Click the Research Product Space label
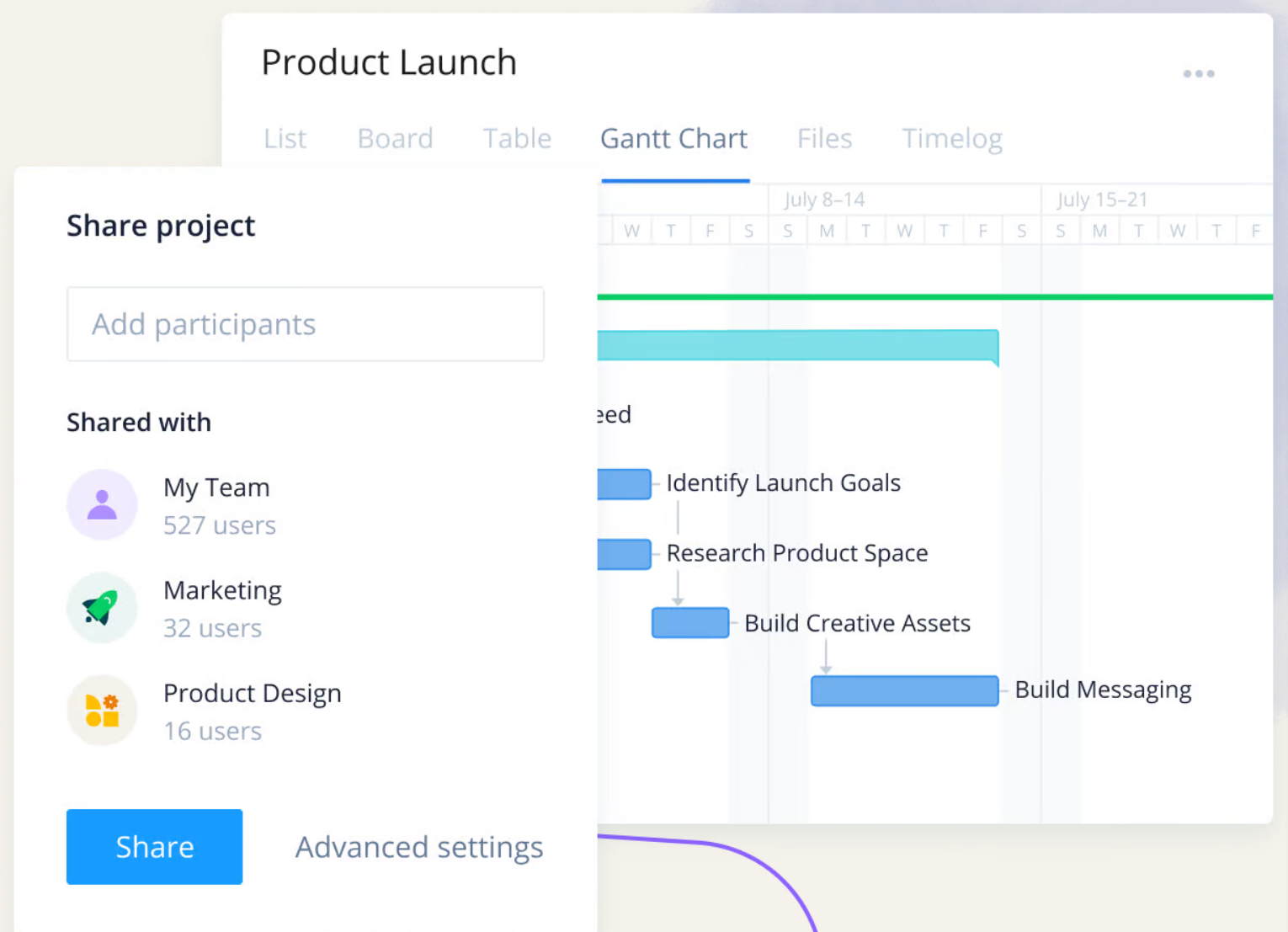Image resolution: width=1288 pixels, height=932 pixels. pos(797,553)
